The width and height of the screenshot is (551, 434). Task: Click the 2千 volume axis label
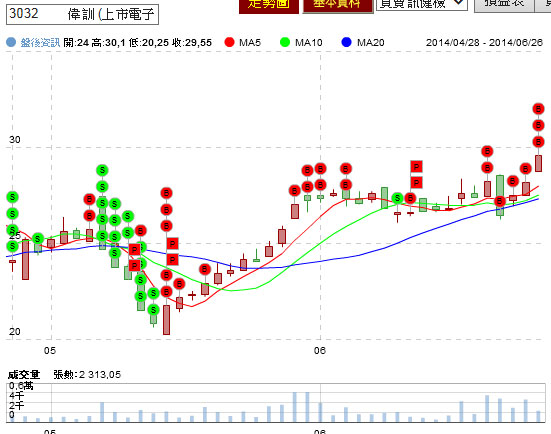[17, 406]
